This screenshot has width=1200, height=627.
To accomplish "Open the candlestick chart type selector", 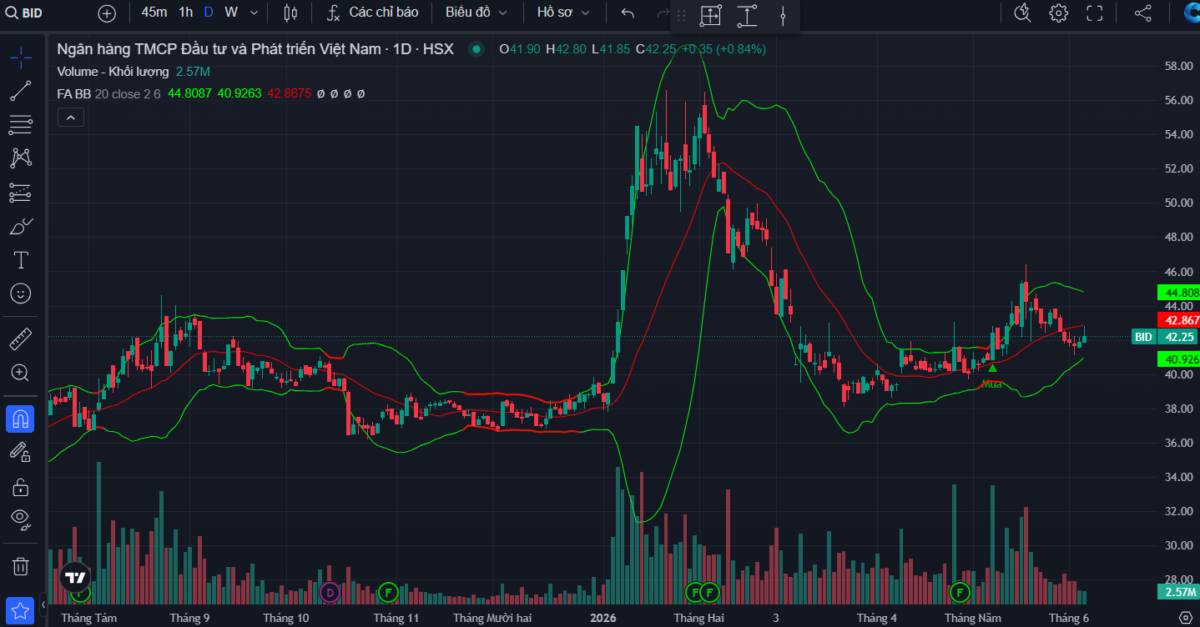I will [x=290, y=13].
